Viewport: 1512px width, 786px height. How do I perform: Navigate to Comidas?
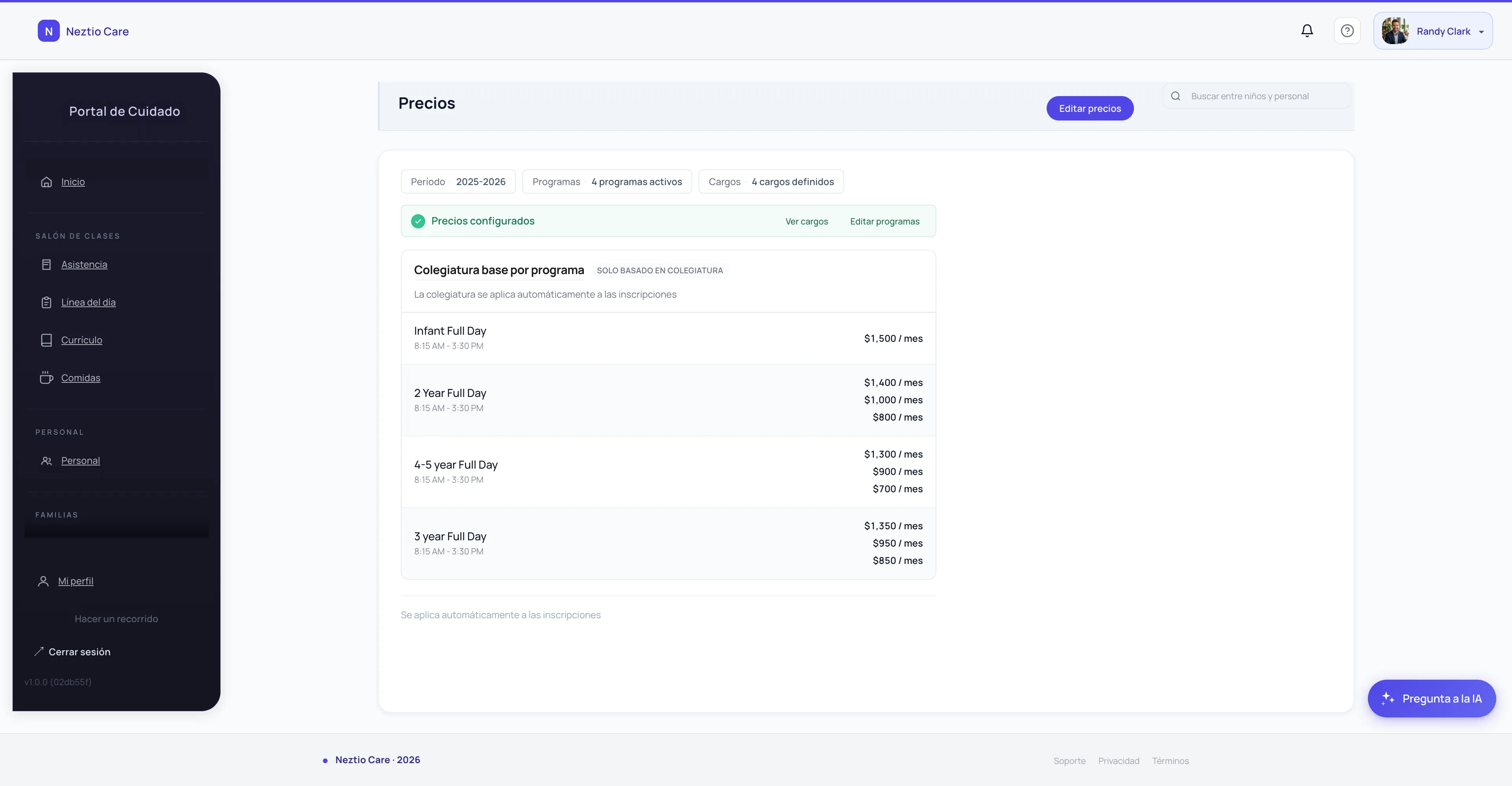[x=80, y=378]
